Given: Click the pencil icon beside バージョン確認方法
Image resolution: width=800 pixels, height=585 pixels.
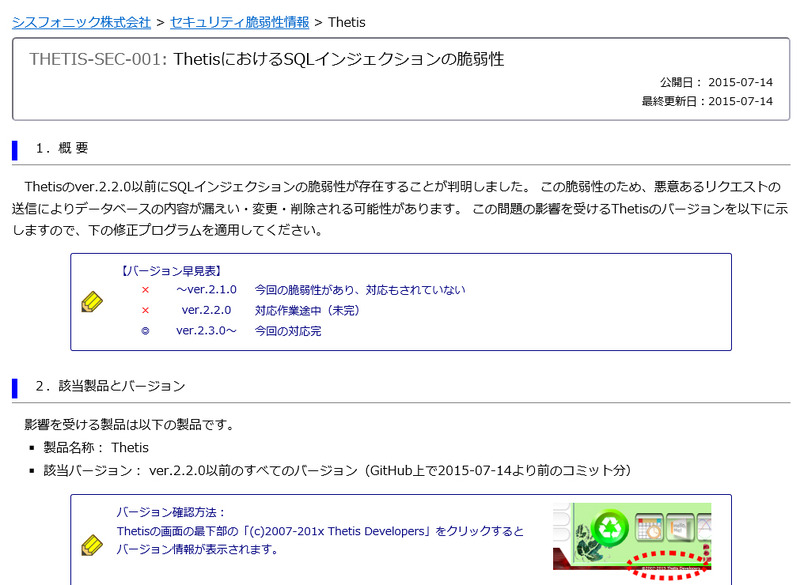Looking at the screenshot, I should point(91,544).
